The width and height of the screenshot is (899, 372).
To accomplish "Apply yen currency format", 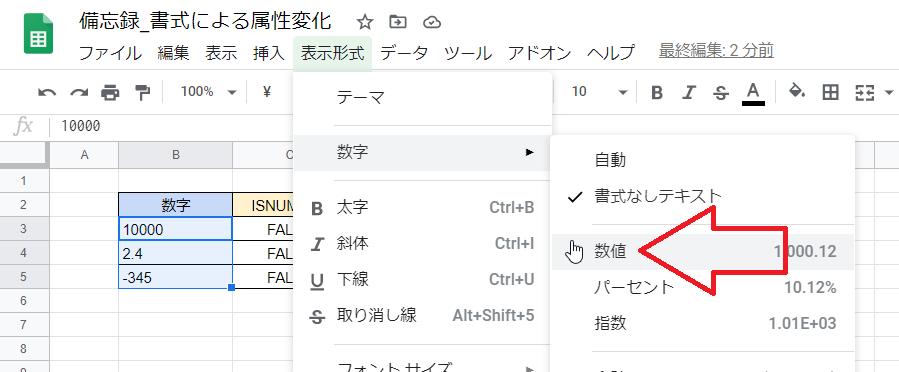I will pos(267,92).
